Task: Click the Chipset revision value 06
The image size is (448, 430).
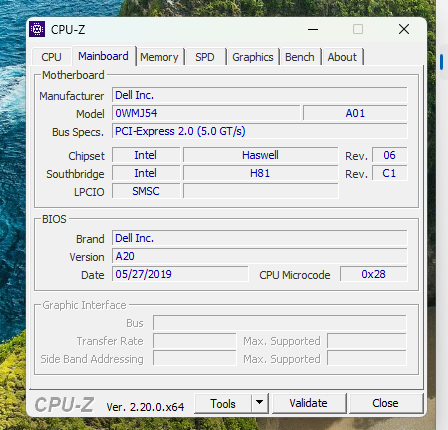Action: pyautogui.click(x=389, y=155)
